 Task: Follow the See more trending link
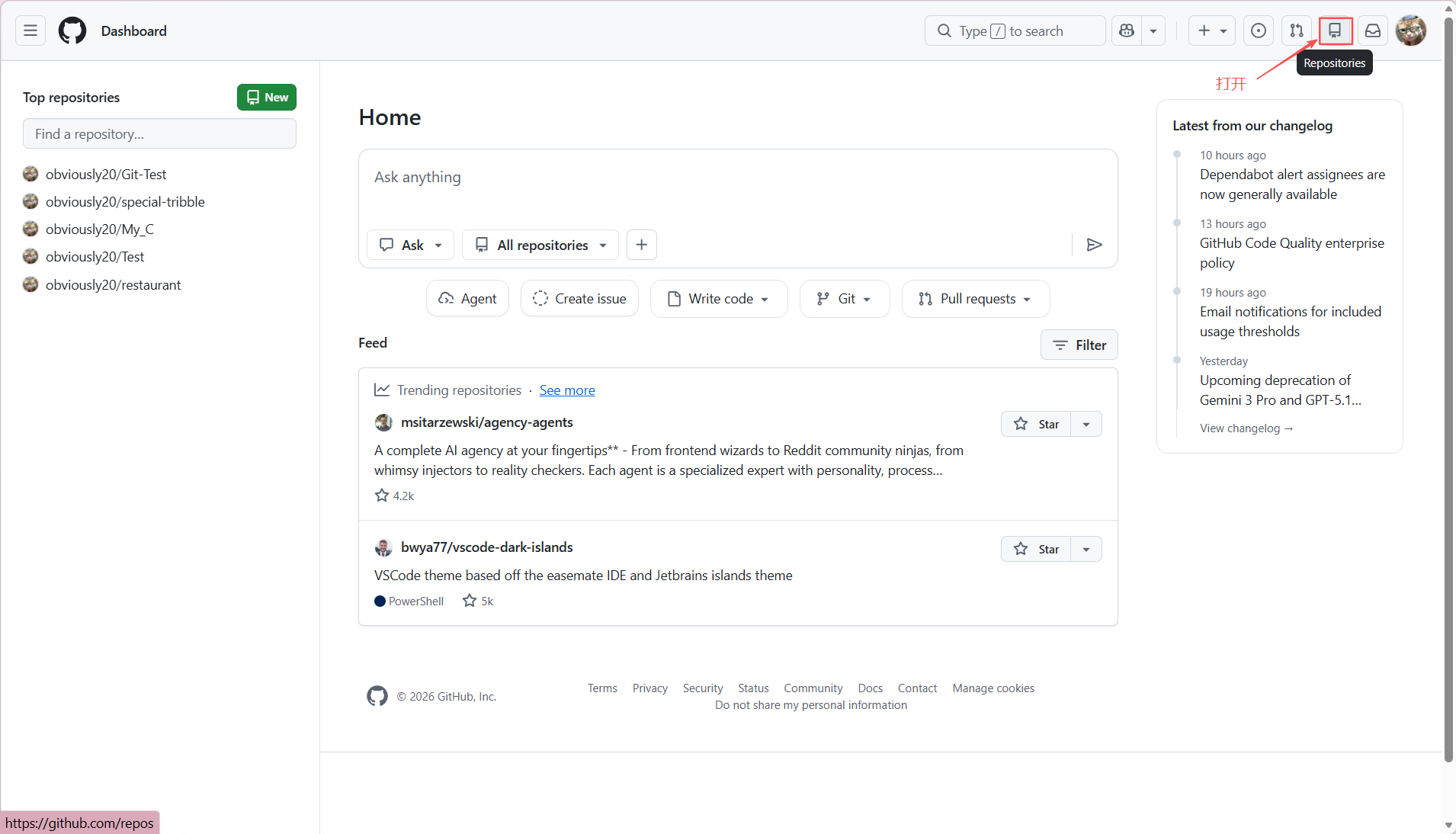point(567,390)
